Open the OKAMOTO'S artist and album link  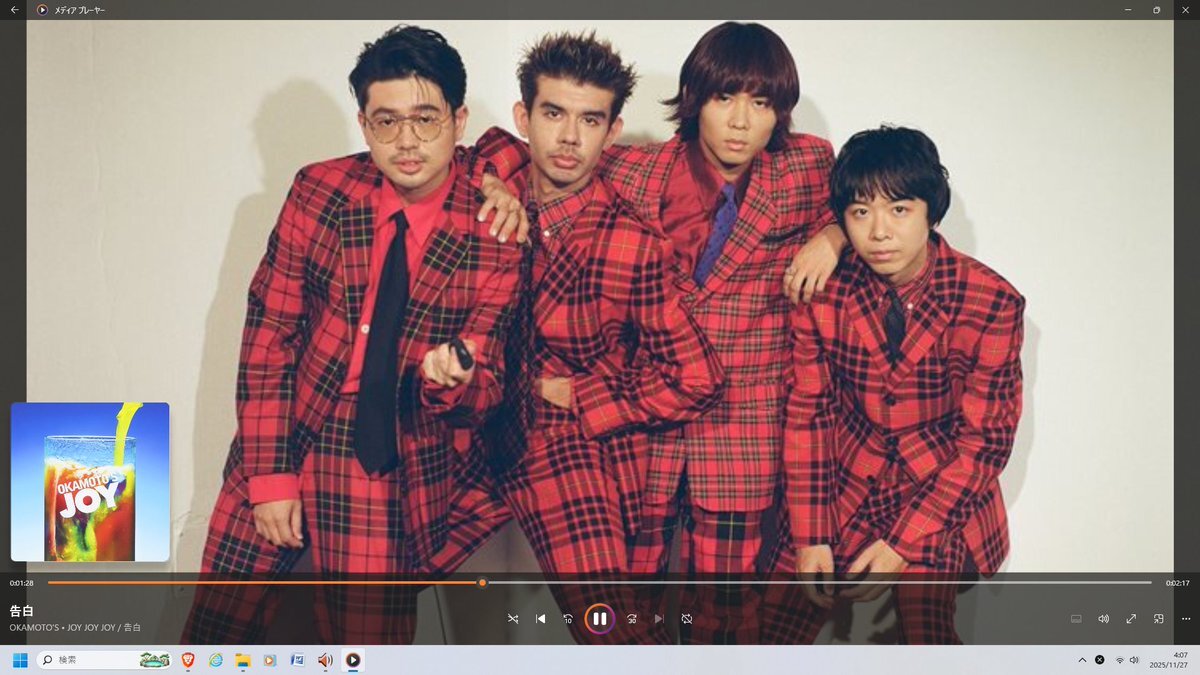pyautogui.click(x=75, y=628)
